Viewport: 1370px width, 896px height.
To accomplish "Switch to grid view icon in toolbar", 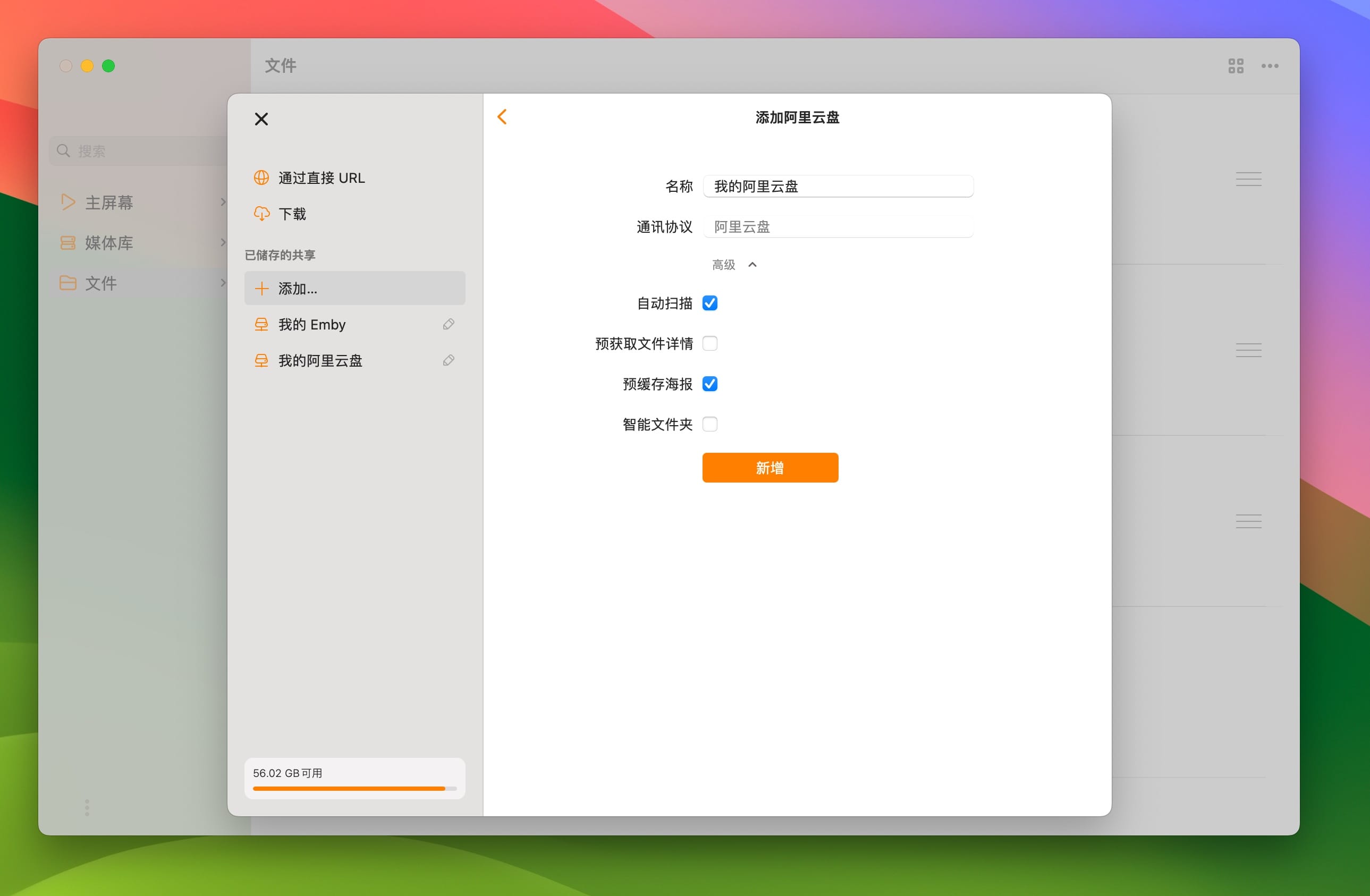I will pos(1236,66).
